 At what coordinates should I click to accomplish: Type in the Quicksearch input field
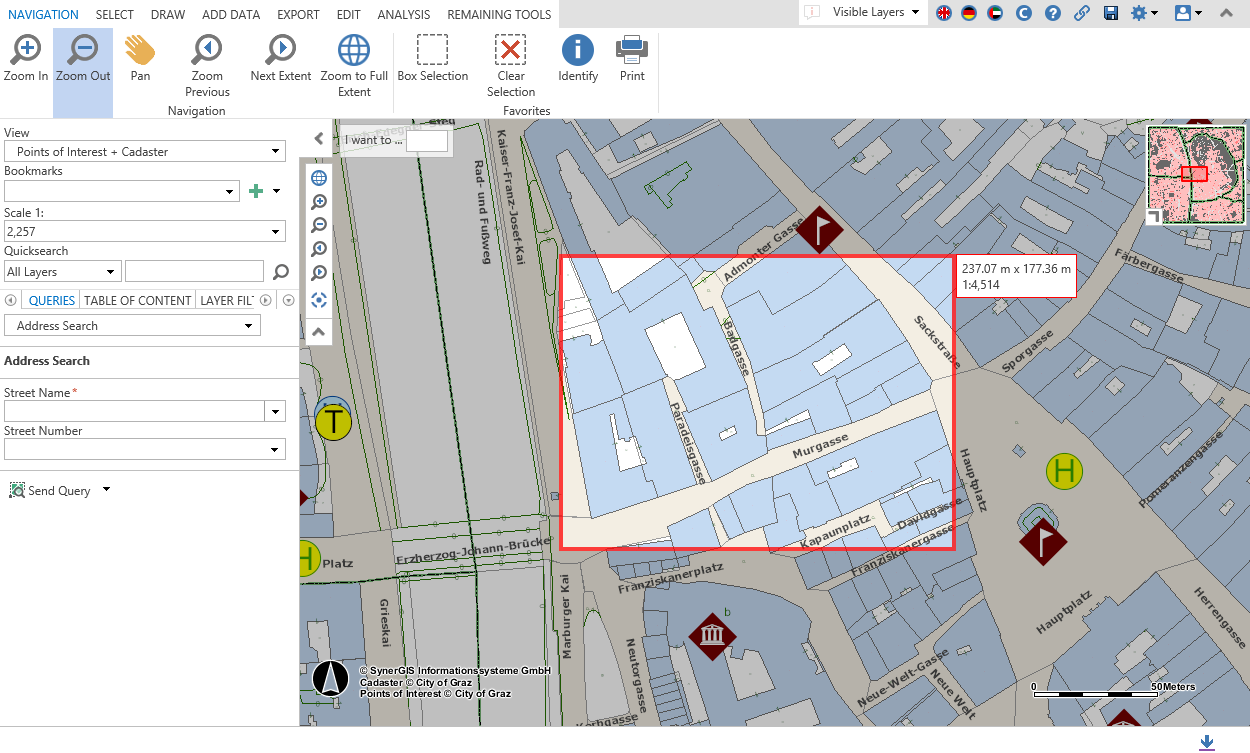pyautogui.click(x=194, y=271)
